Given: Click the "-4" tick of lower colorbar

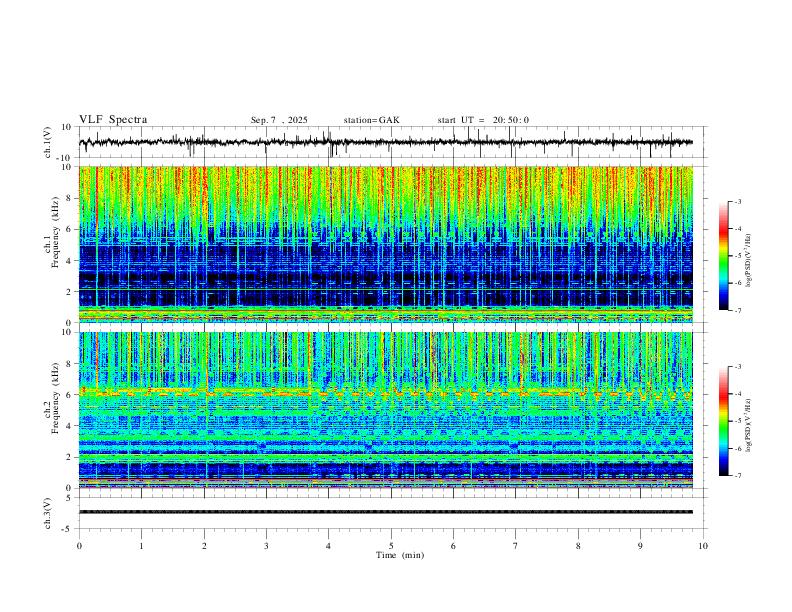Looking at the screenshot, I should click(737, 394).
